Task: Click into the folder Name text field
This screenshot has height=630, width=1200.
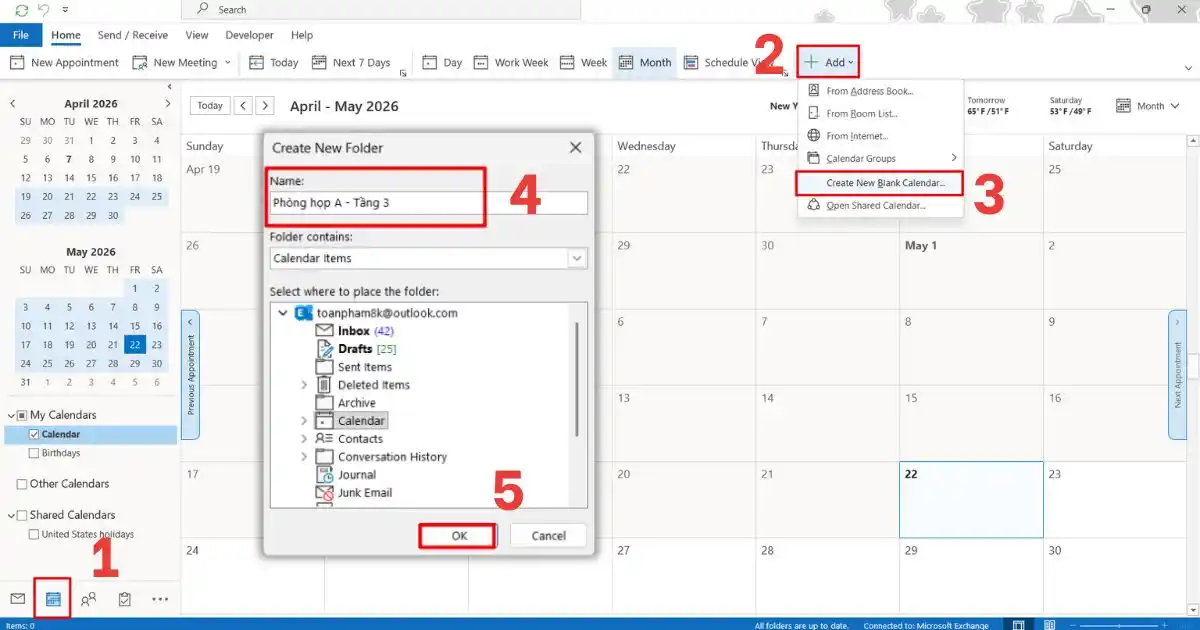Action: pyautogui.click(x=428, y=202)
